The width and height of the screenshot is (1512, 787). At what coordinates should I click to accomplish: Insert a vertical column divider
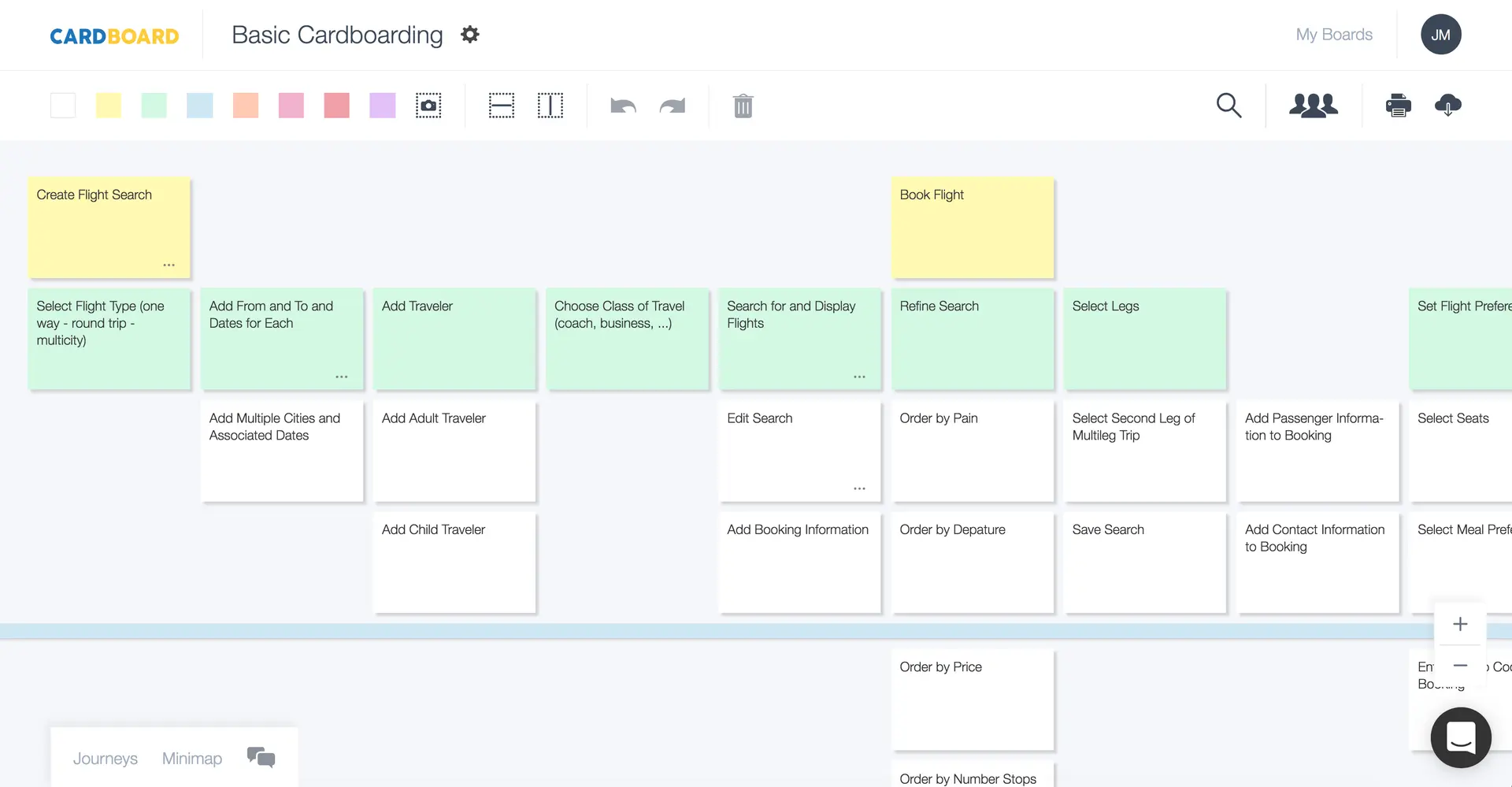click(550, 105)
